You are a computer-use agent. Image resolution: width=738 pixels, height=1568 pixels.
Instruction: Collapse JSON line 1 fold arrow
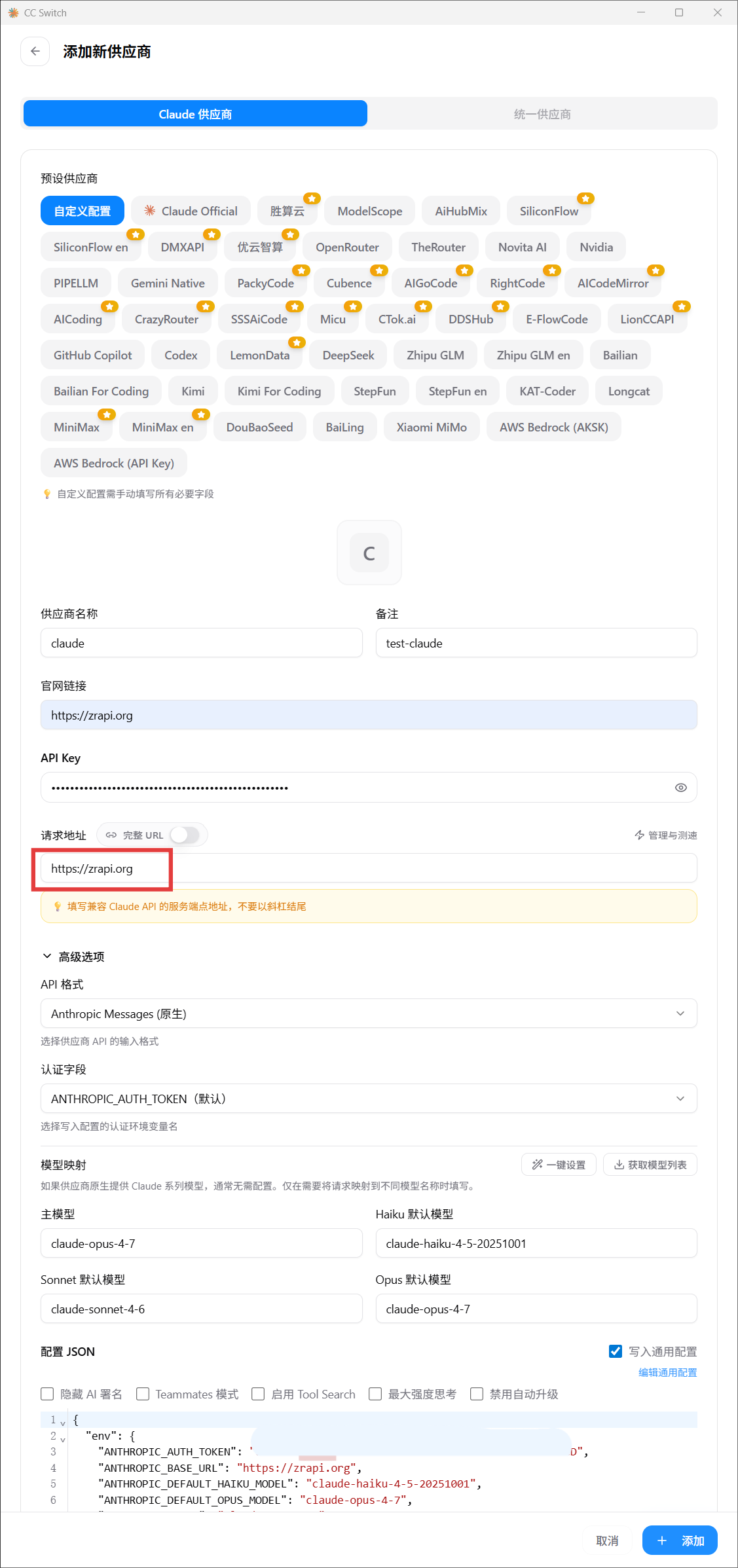click(63, 1423)
